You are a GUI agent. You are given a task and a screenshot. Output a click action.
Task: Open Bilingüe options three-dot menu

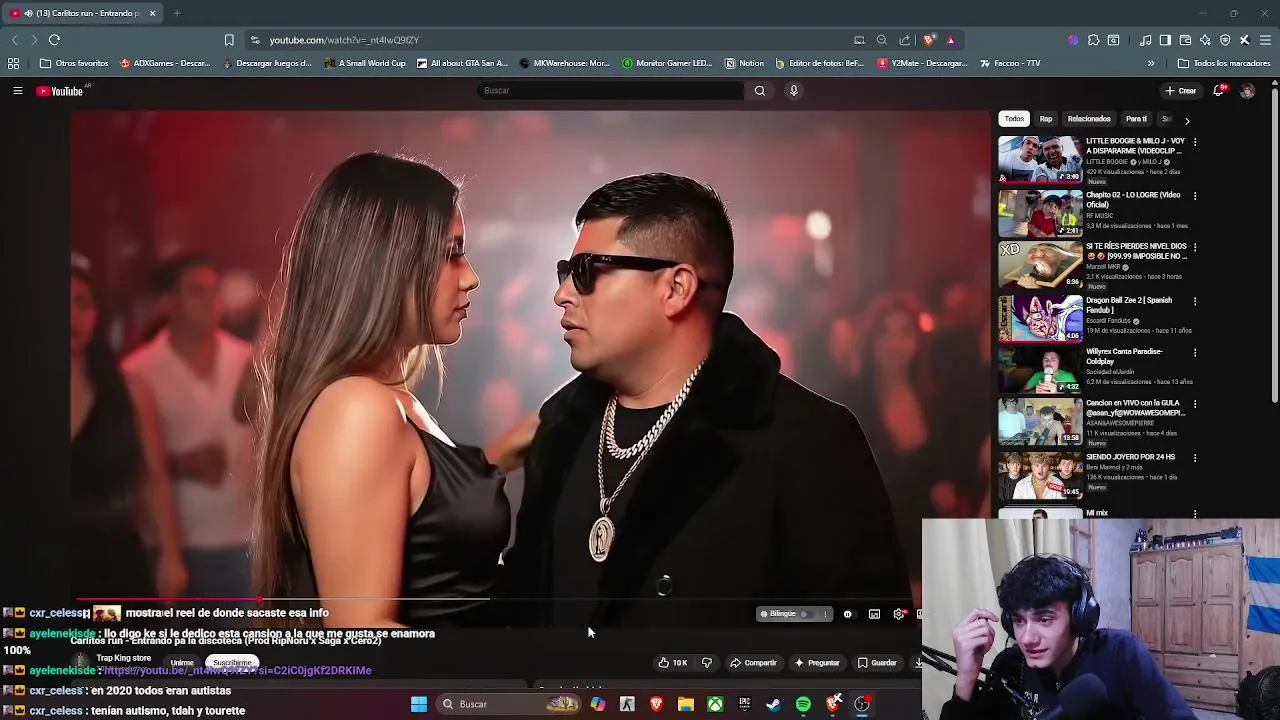click(x=825, y=614)
